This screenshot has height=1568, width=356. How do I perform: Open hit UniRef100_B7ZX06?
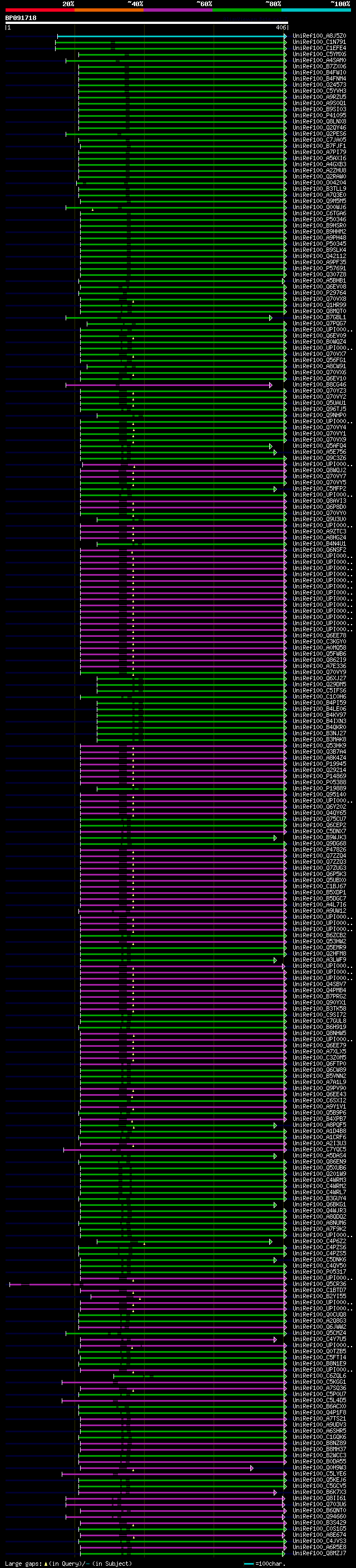point(319,66)
